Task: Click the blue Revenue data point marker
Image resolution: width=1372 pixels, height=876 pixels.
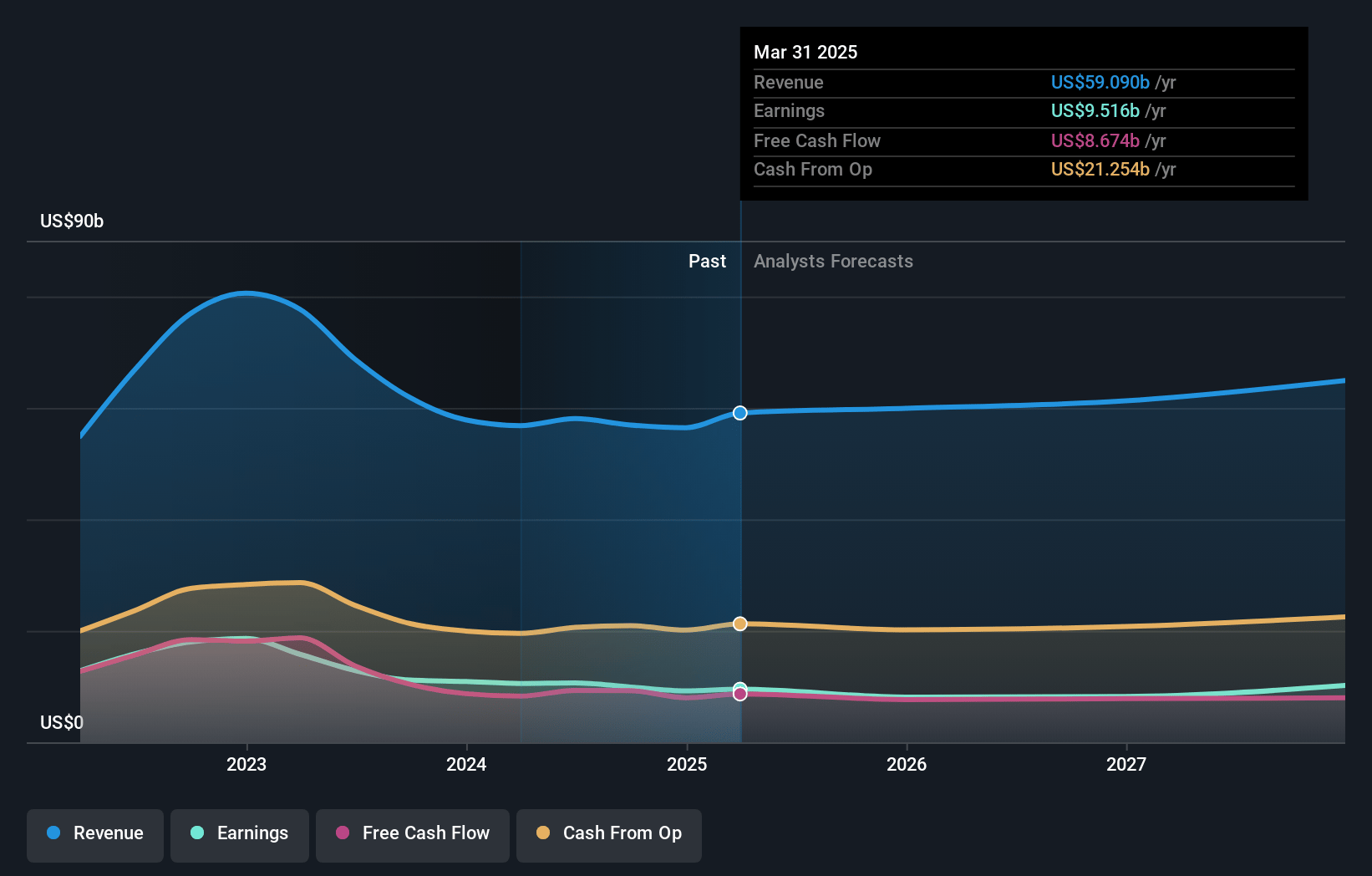Action: pyautogui.click(x=740, y=413)
